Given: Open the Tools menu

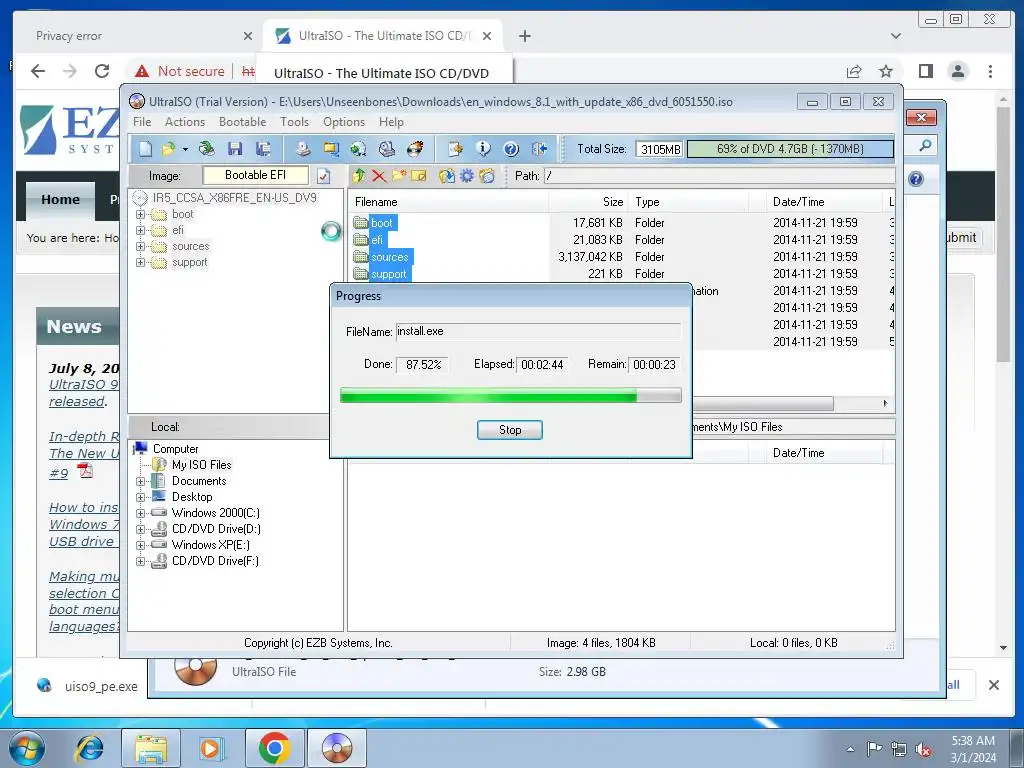Looking at the screenshot, I should click(x=295, y=122).
